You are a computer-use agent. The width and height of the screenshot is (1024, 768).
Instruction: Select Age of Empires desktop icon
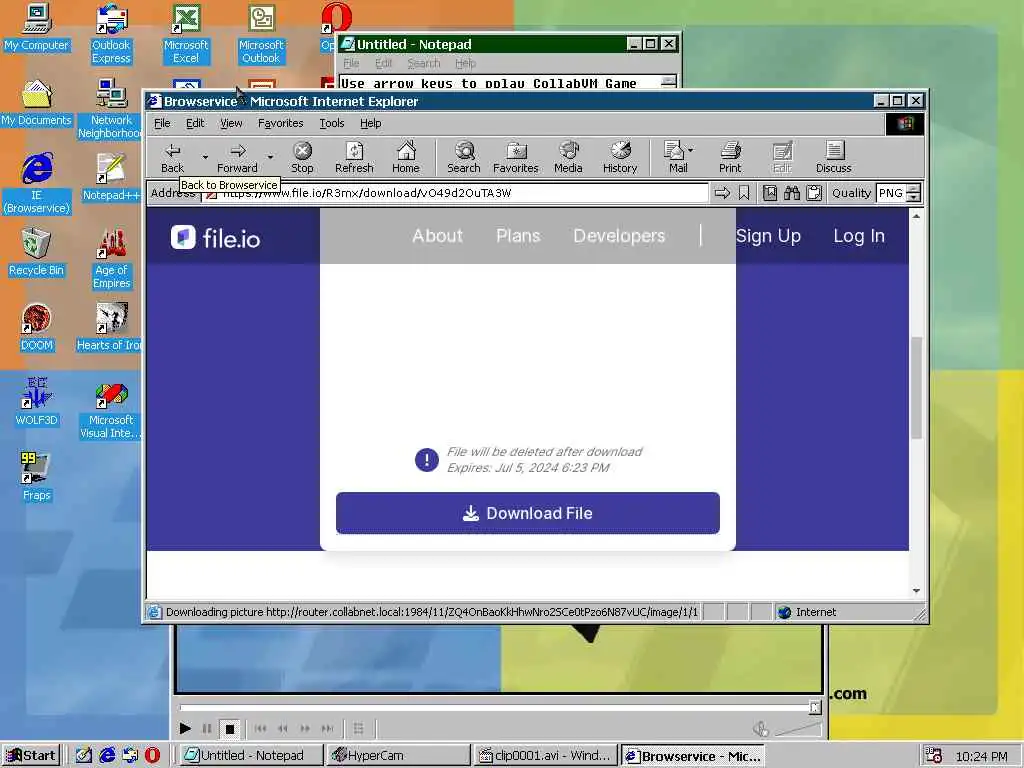(111, 259)
